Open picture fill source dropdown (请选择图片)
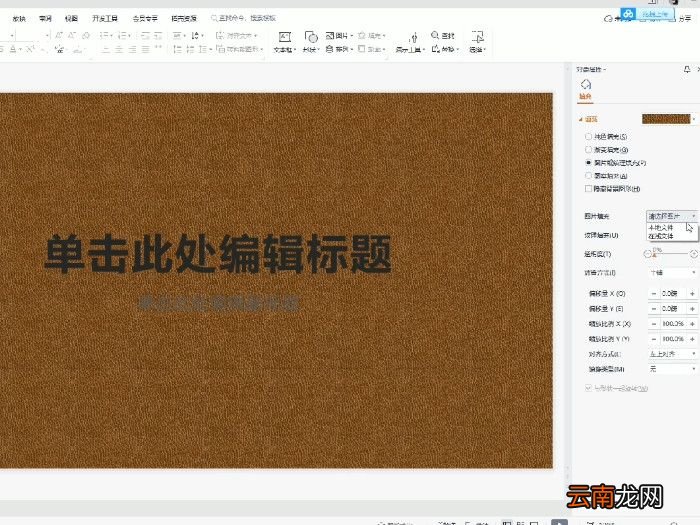Screen dimensions: 700x525 (672, 216)
